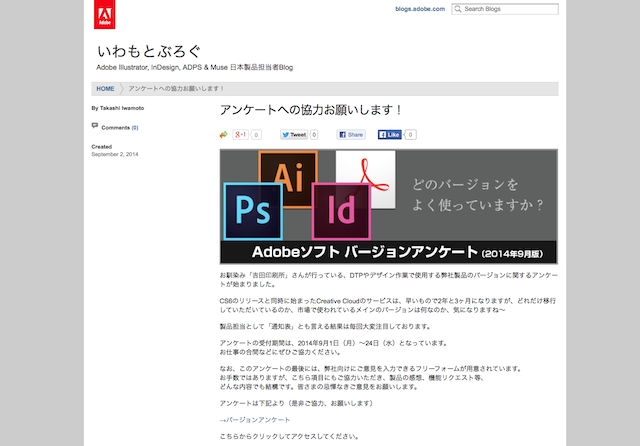Click the blog subtitle 日本製品担当者Blog
The image size is (640, 446).
tap(261, 67)
